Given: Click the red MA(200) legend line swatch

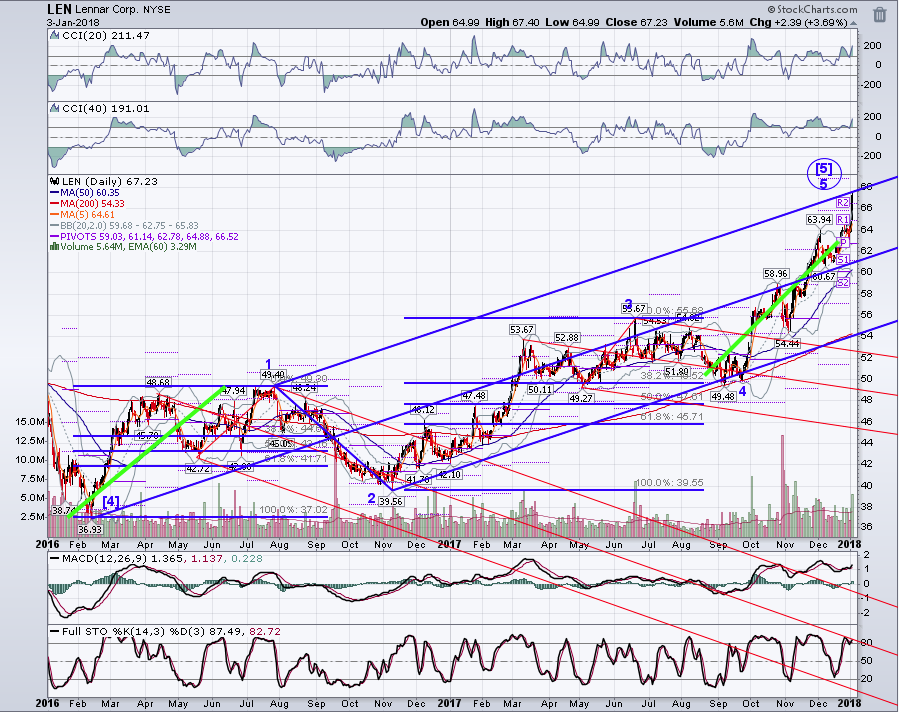Looking at the screenshot, I should point(55,204).
